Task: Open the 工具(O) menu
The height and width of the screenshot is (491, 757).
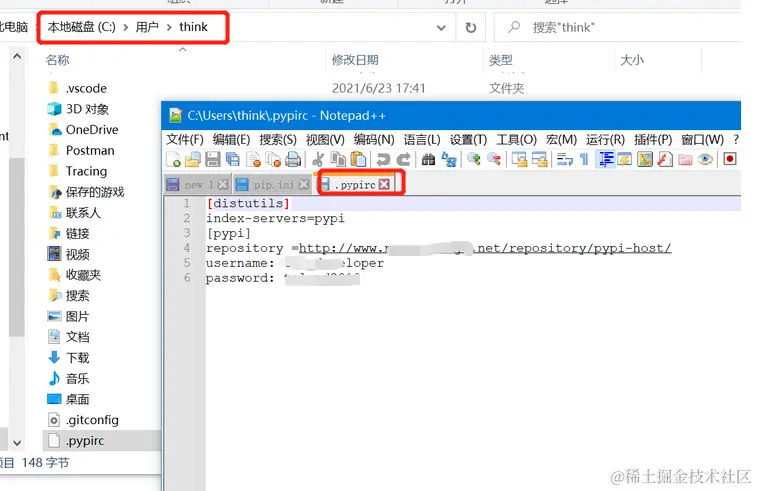Action: pos(516,140)
